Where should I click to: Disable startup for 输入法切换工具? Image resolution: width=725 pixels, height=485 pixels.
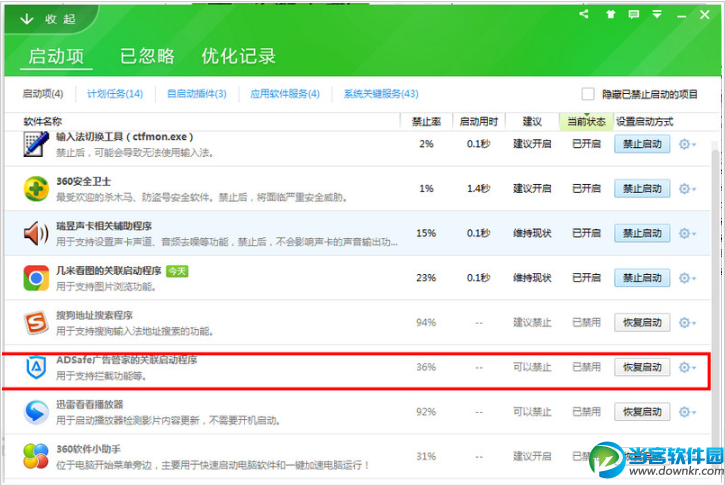(x=642, y=144)
